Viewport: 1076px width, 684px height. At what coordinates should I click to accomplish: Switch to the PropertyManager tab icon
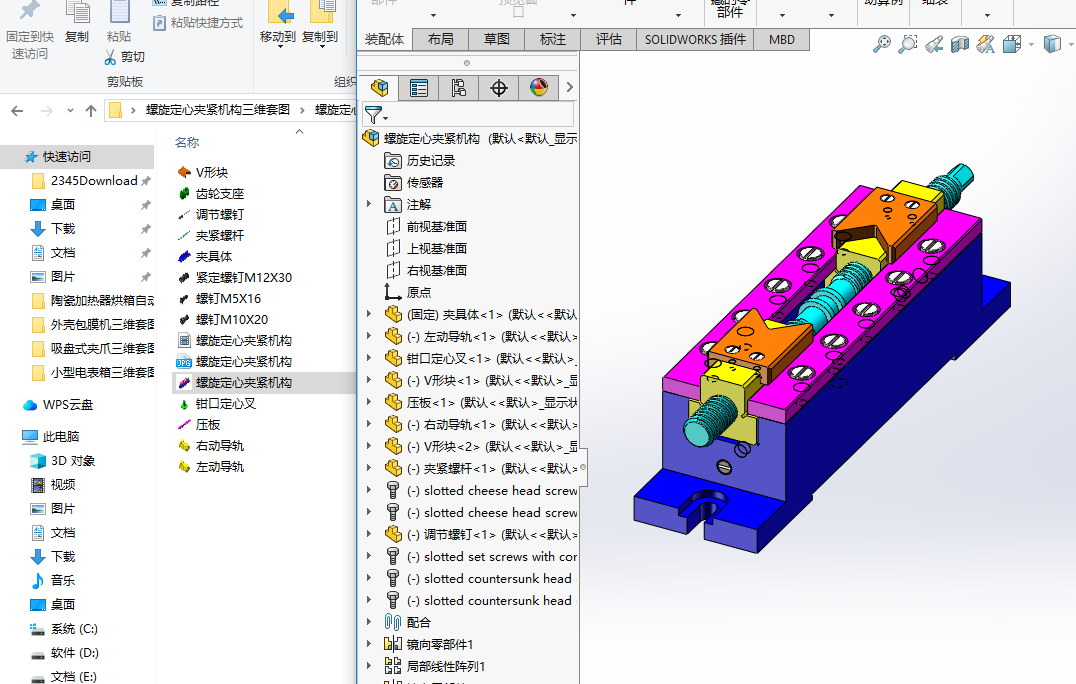coord(419,88)
